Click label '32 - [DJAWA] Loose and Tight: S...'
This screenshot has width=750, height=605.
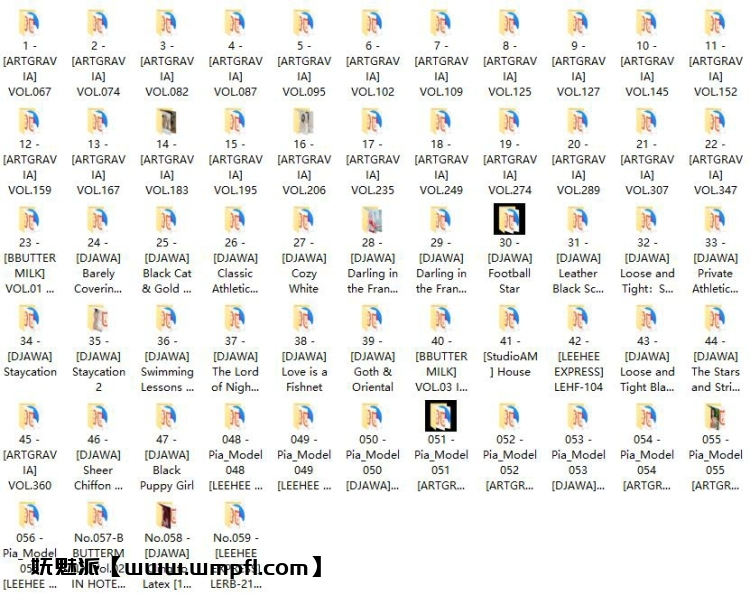point(647,265)
